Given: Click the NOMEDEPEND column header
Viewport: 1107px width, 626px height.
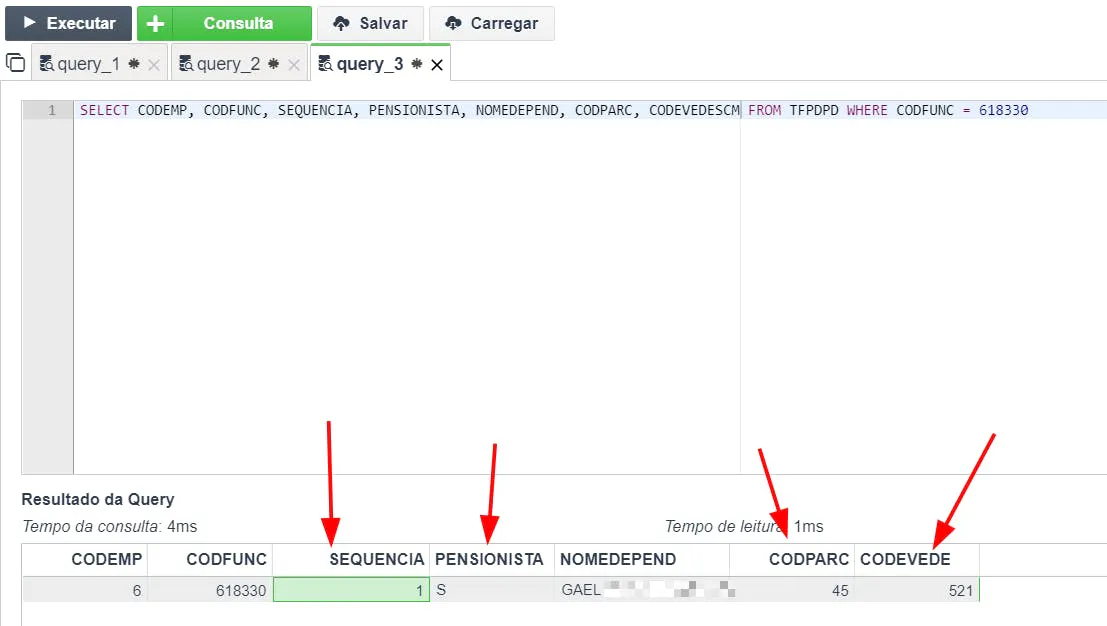Looking at the screenshot, I should point(618,559).
